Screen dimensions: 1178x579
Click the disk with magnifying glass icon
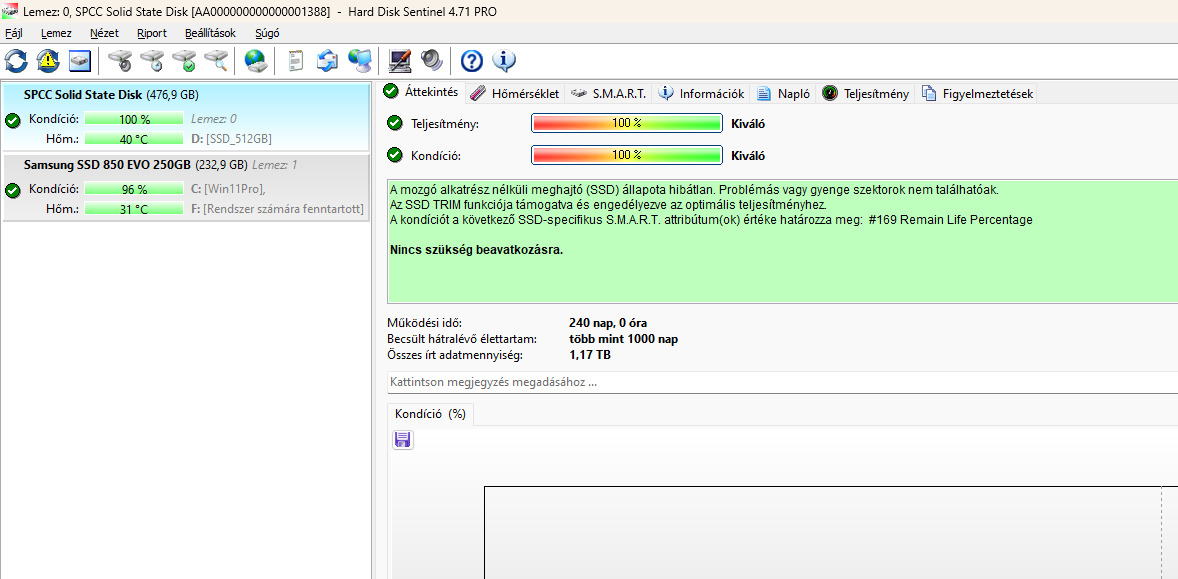click(x=216, y=60)
